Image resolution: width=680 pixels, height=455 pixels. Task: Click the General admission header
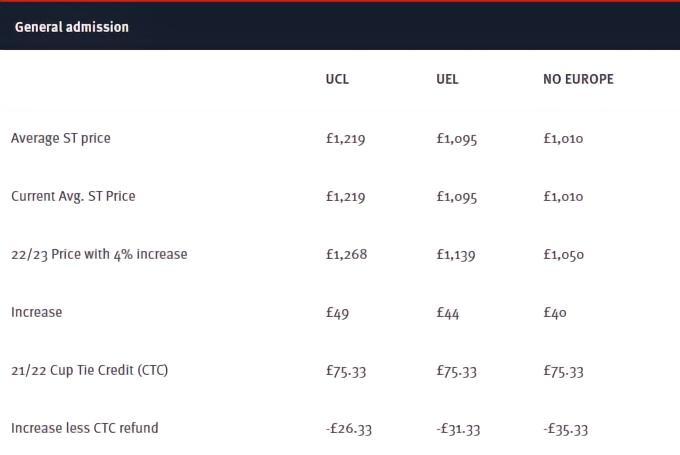tap(72, 27)
